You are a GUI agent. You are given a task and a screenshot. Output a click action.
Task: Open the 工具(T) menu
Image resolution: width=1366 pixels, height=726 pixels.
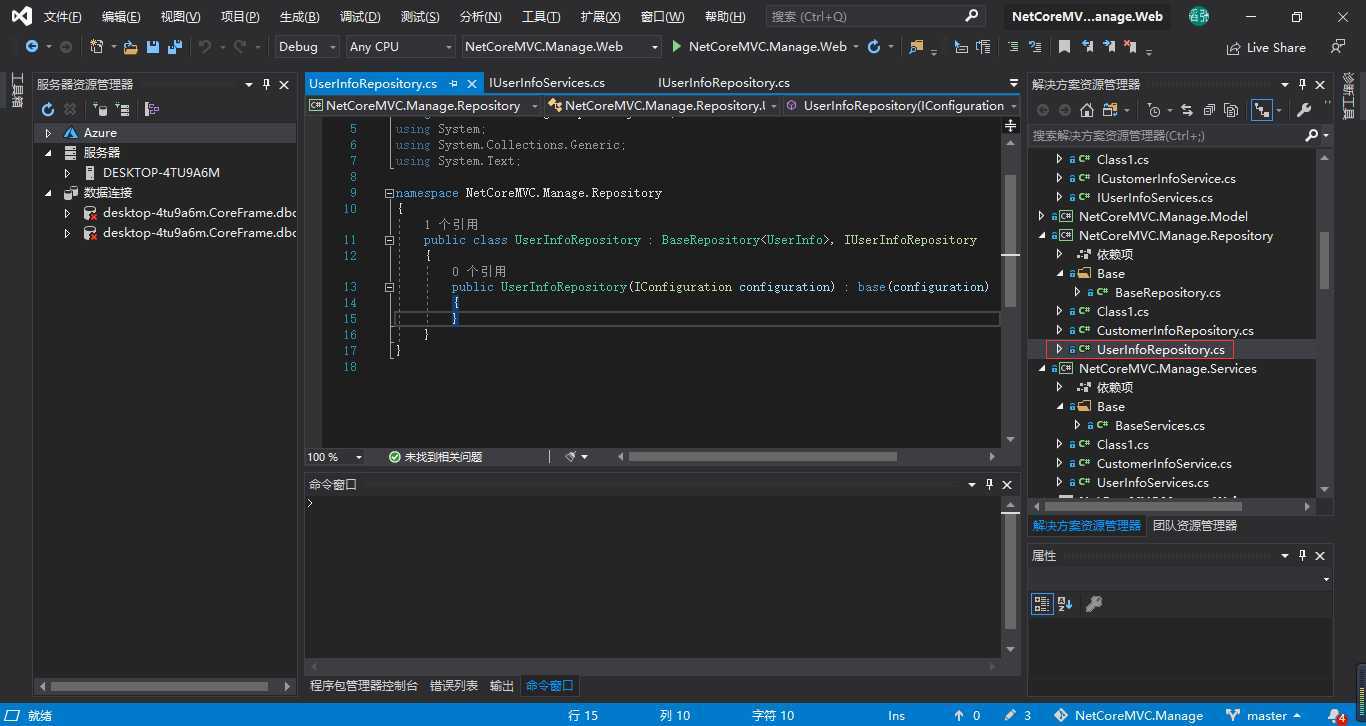[x=541, y=17]
